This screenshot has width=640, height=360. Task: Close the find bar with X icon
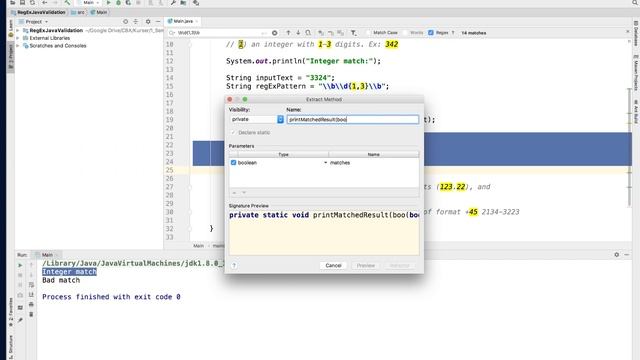628,31
